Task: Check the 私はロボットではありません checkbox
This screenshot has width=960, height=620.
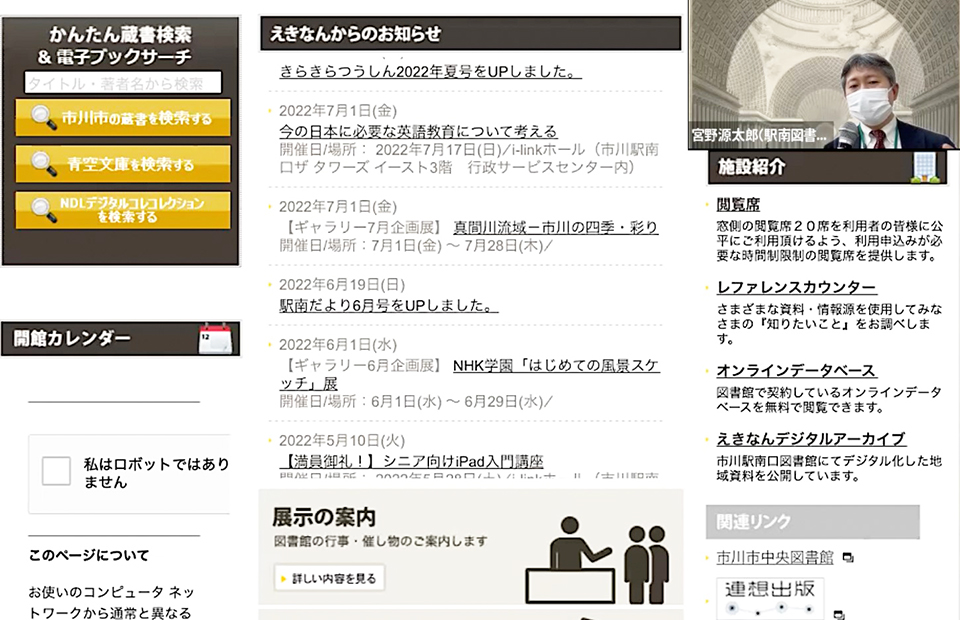Action: click(56, 471)
